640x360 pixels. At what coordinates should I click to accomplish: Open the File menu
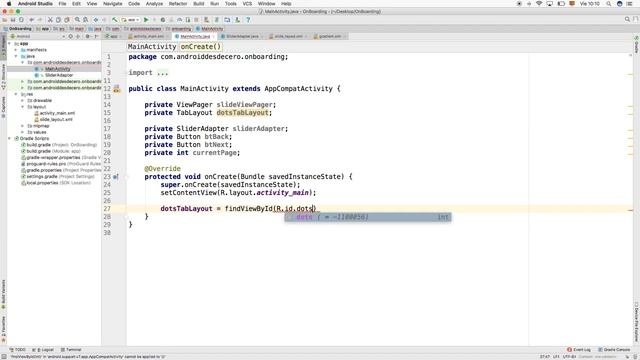point(62,4)
